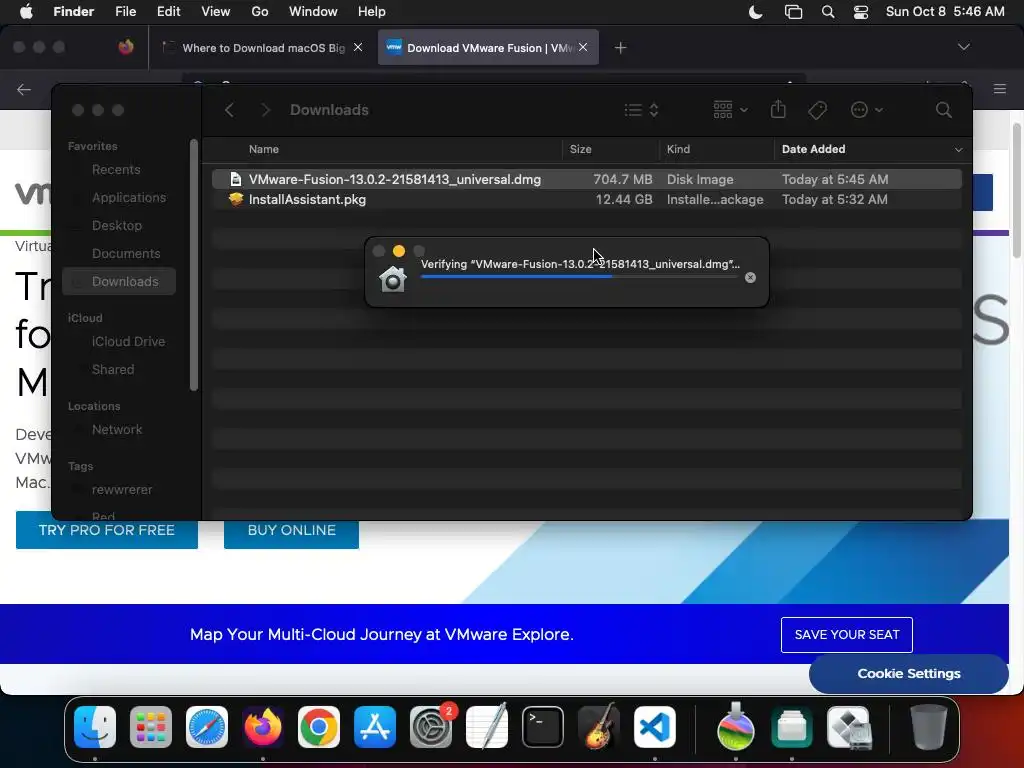Screen dimensions: 1024x768
Task: Close the Where to Download macOS tab
Action: tap(358, 47)
